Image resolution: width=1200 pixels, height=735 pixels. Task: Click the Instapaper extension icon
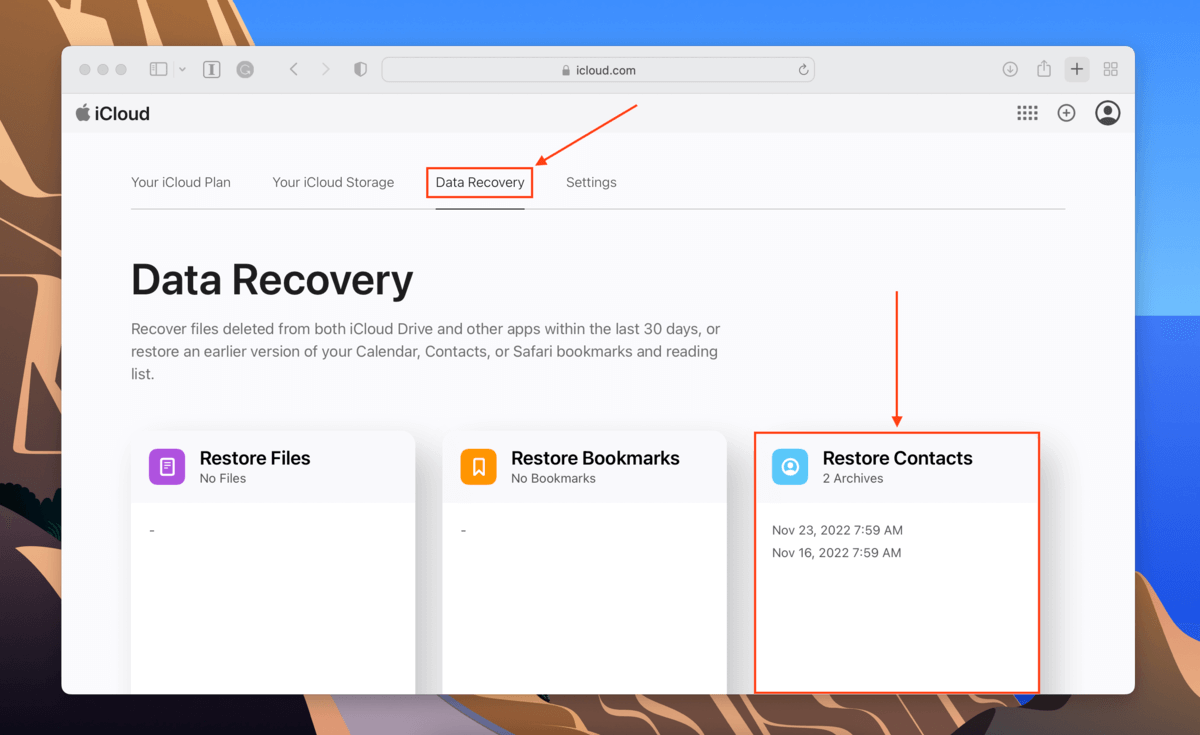coord(211,69)
